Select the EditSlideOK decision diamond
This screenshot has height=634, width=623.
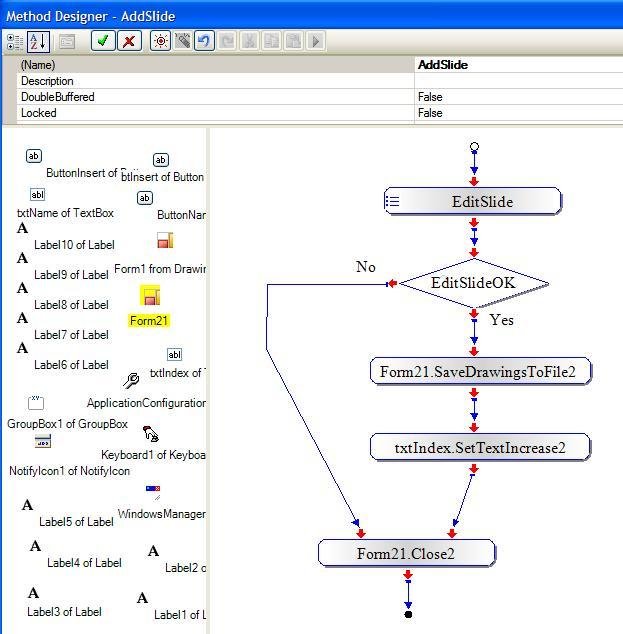pos(474,283)
